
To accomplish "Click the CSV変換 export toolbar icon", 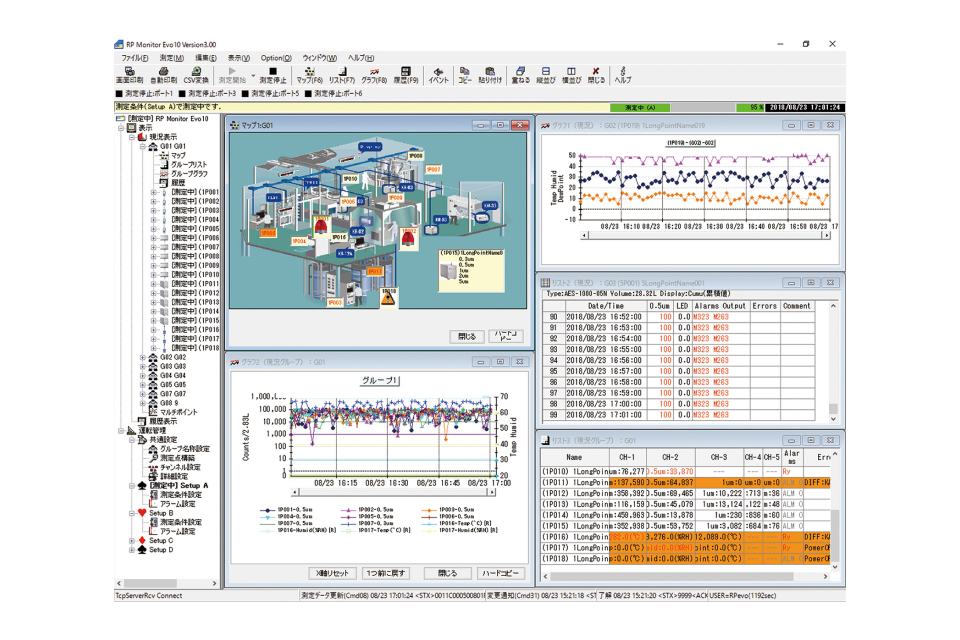I will tap(196, 75).
